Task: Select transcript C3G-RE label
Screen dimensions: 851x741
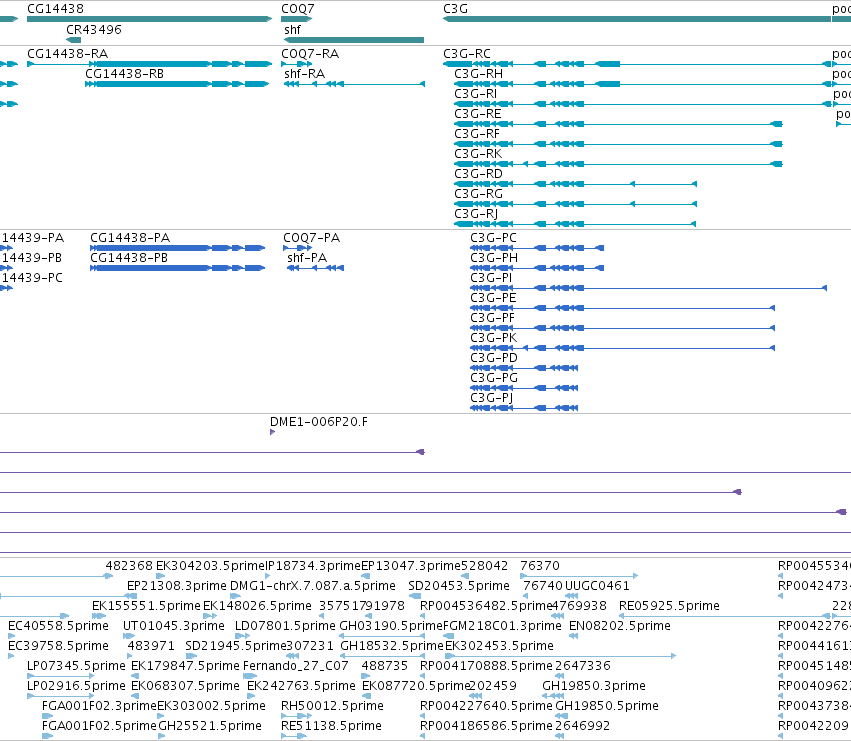Action: [x=478, y=114]
